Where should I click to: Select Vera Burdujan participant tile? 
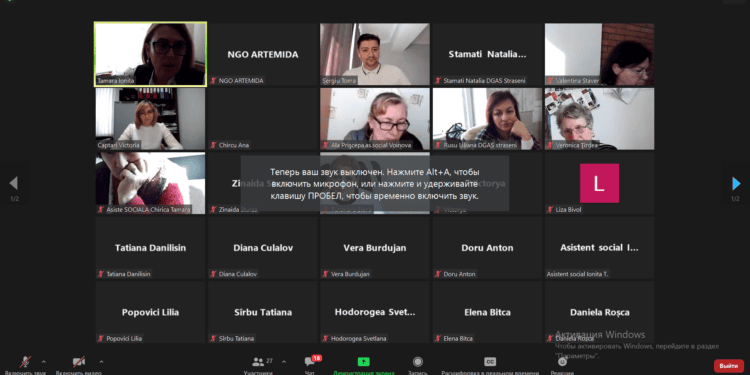point(375,248)
